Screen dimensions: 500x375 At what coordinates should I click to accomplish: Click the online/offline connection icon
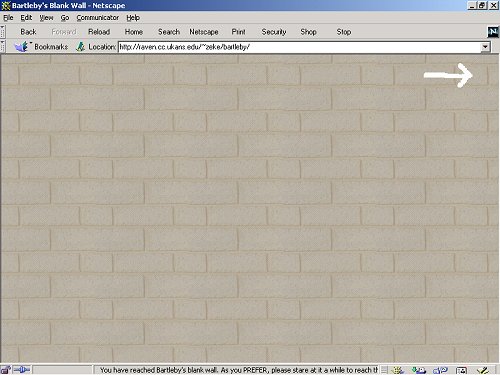coord(22,370)
